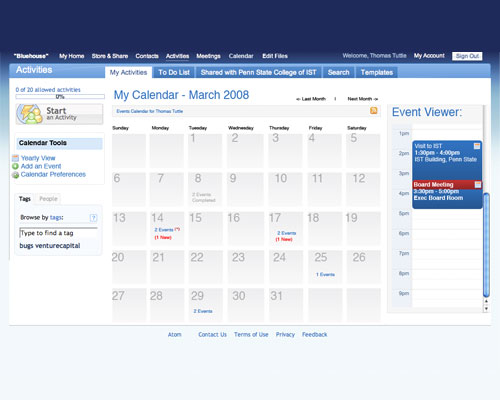Viewport: 500px width, 400px height.
Task: Open Store & Share menu item
Action: pos(110,56)
